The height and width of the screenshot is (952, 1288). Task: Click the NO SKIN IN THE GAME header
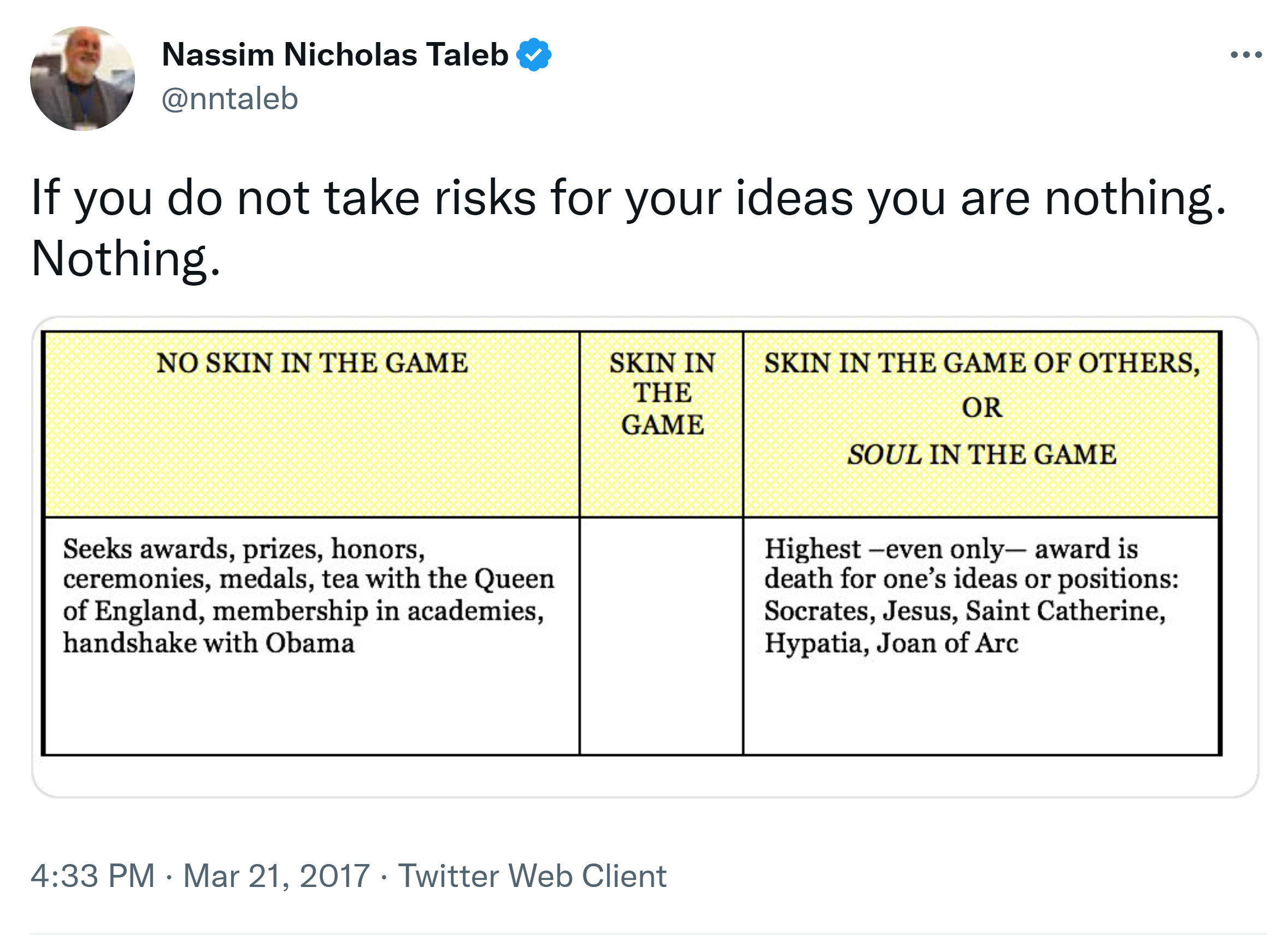[312, 363]
